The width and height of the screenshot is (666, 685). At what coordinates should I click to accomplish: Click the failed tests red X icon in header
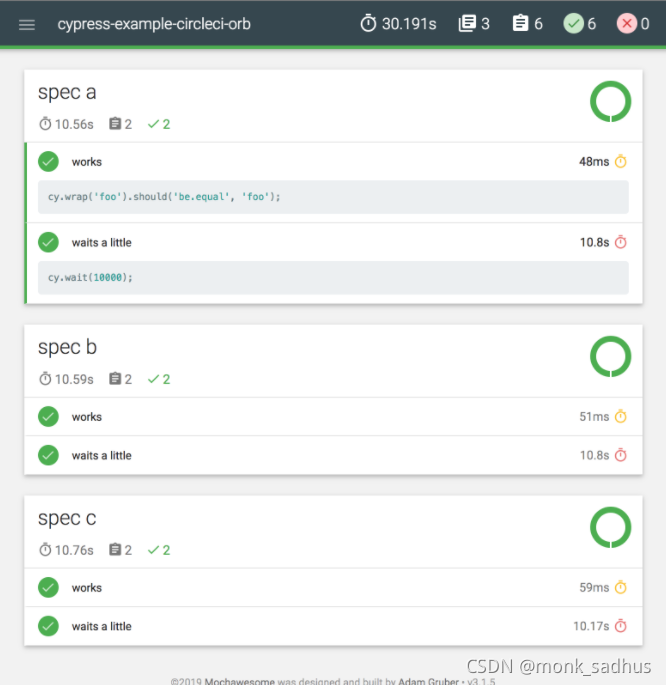[x=627, y=24]
